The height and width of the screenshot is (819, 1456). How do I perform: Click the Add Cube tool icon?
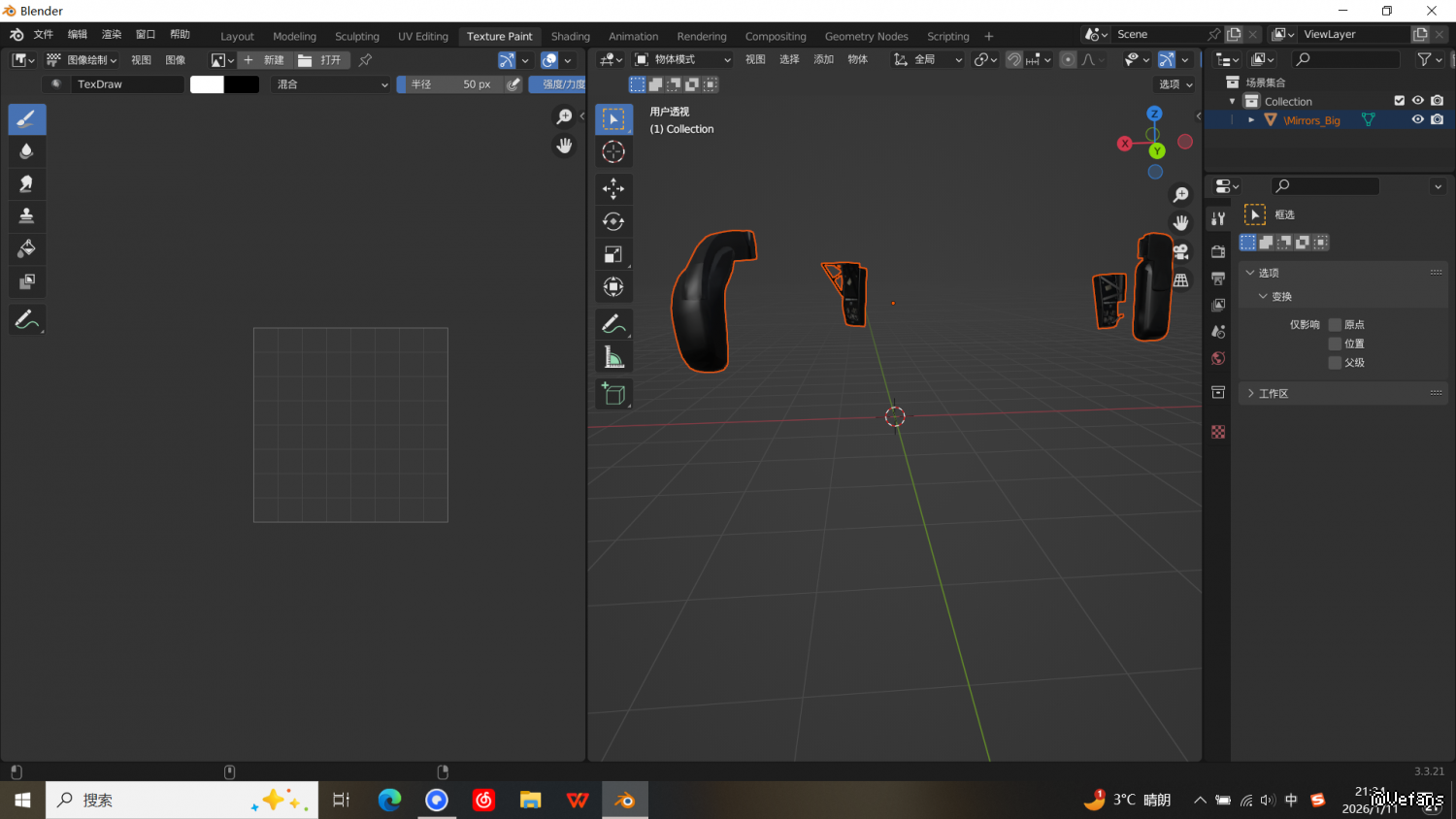click(613, 393)
